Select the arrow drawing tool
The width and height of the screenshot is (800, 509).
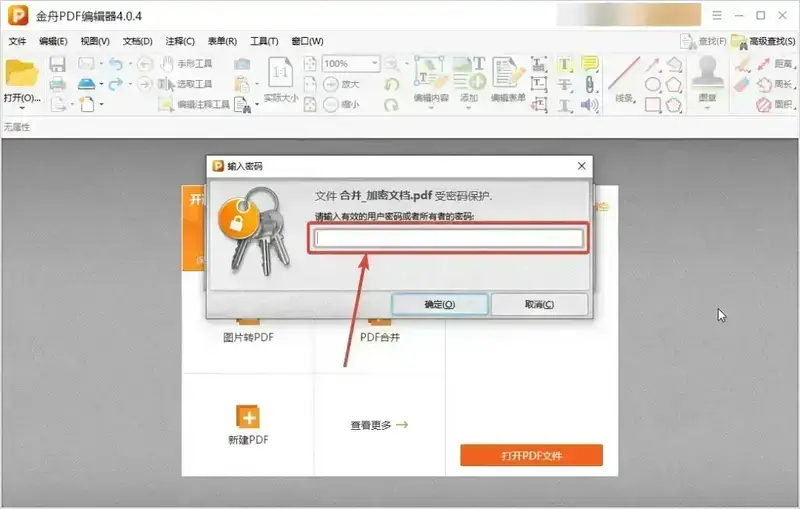click(x=653, y=64)
